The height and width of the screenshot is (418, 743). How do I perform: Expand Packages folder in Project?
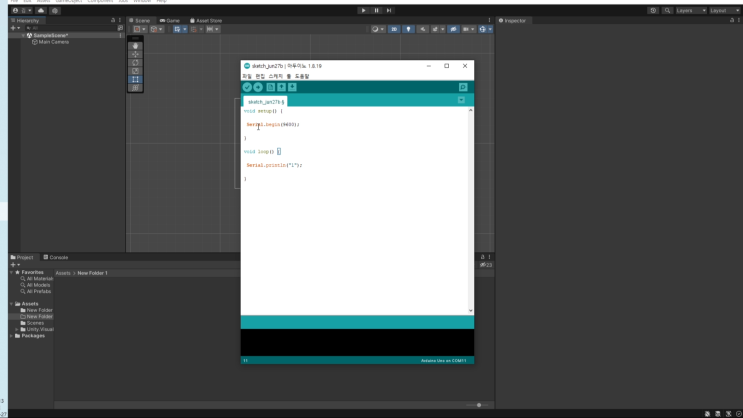tap(12, 336)
